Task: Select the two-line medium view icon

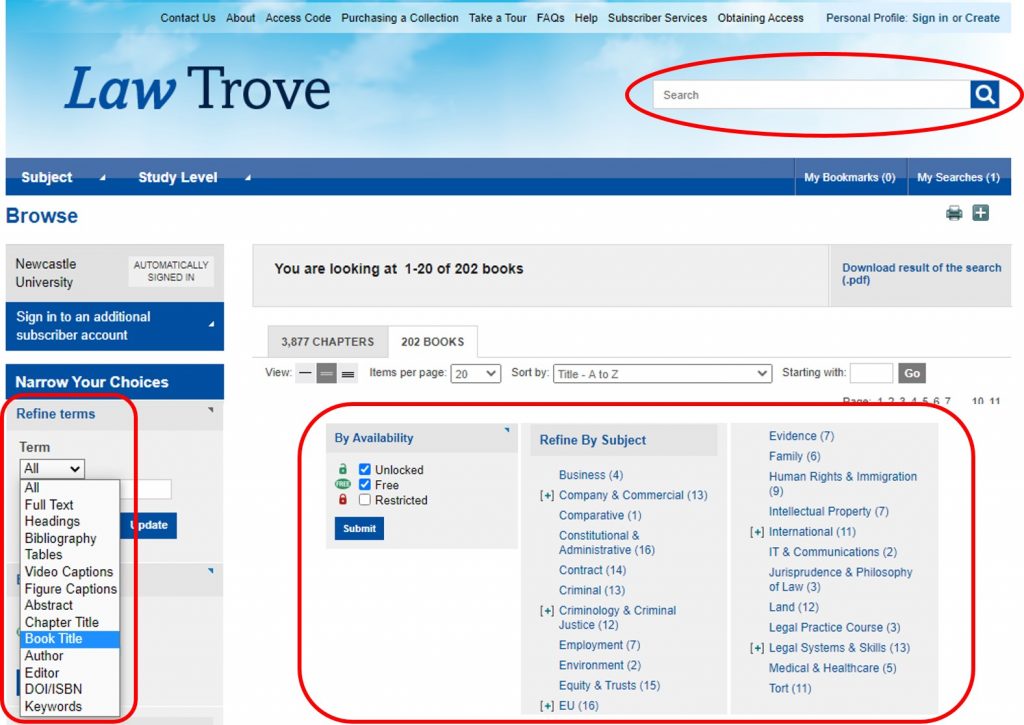Action: tap(327, 373)
